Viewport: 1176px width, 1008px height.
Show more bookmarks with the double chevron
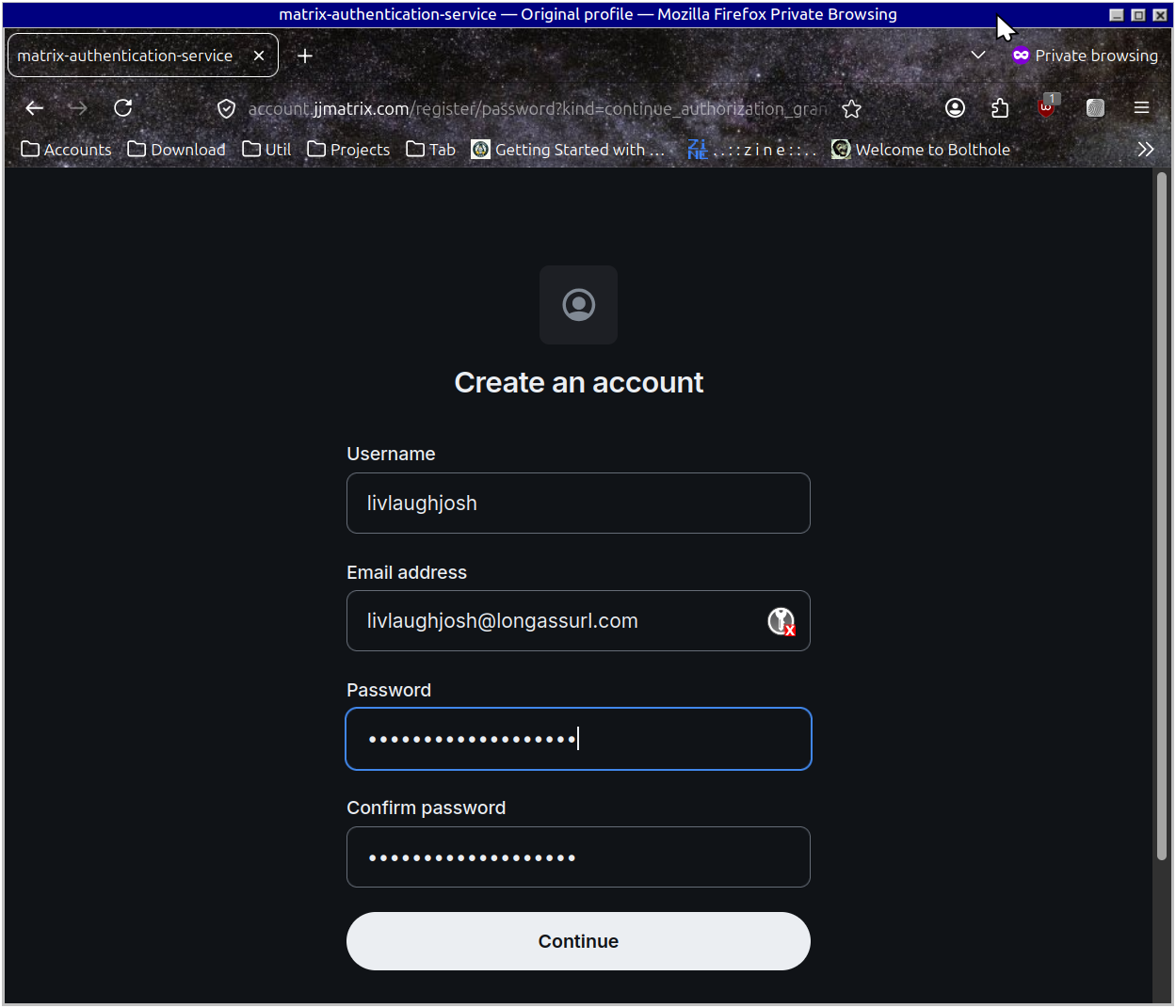click(1145, 150)
